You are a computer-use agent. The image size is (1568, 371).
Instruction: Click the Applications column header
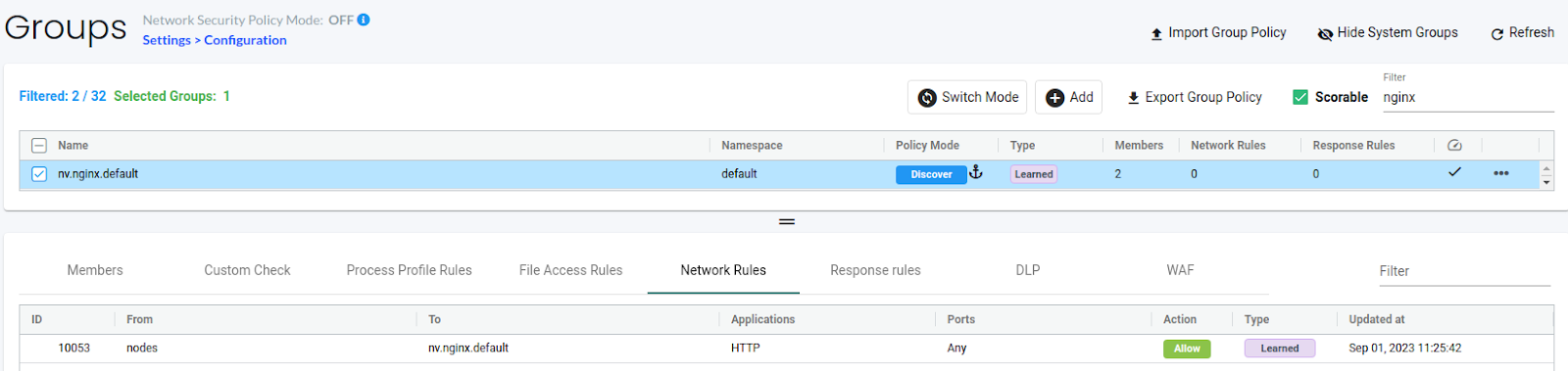(762, 319)
